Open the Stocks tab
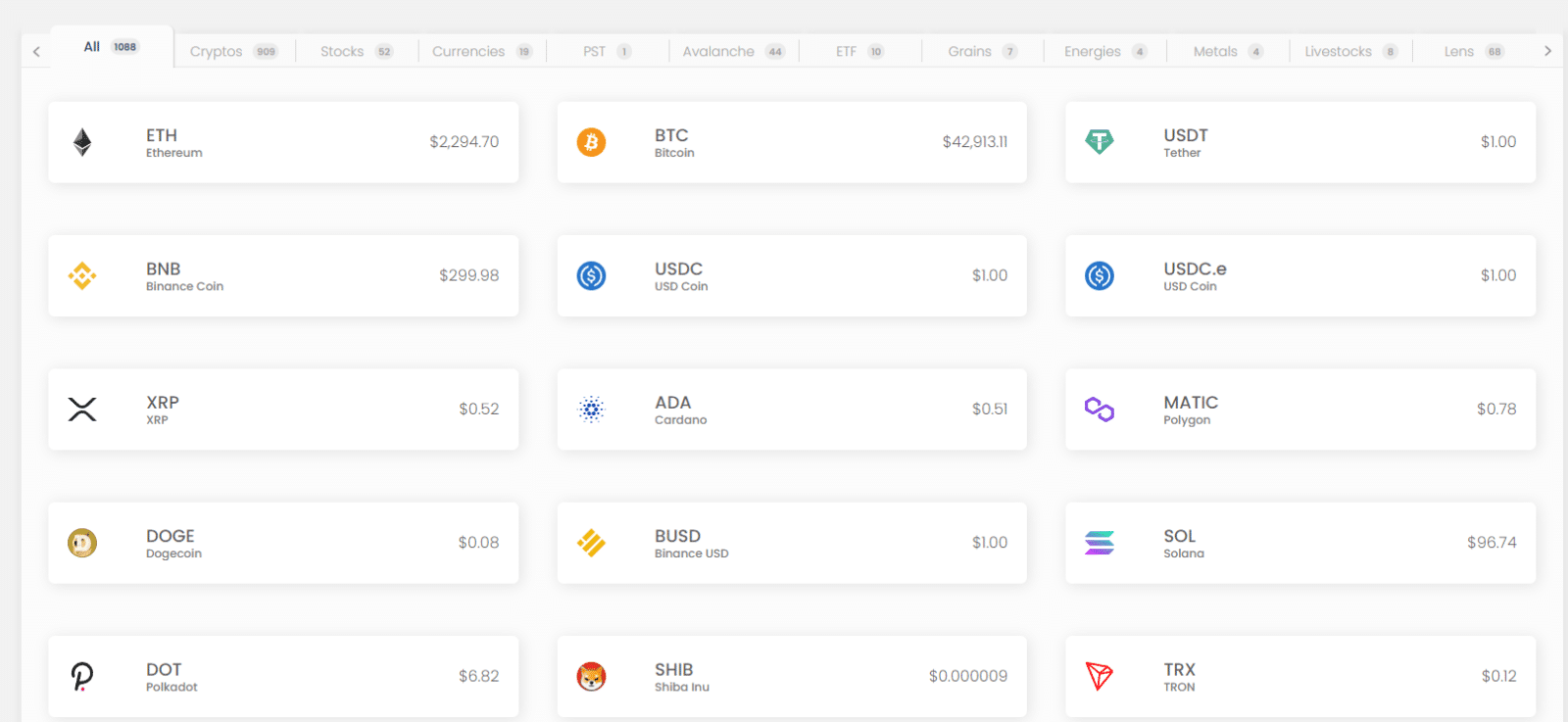The width and height of the screenshot is (1568, 722). point(342,51)
